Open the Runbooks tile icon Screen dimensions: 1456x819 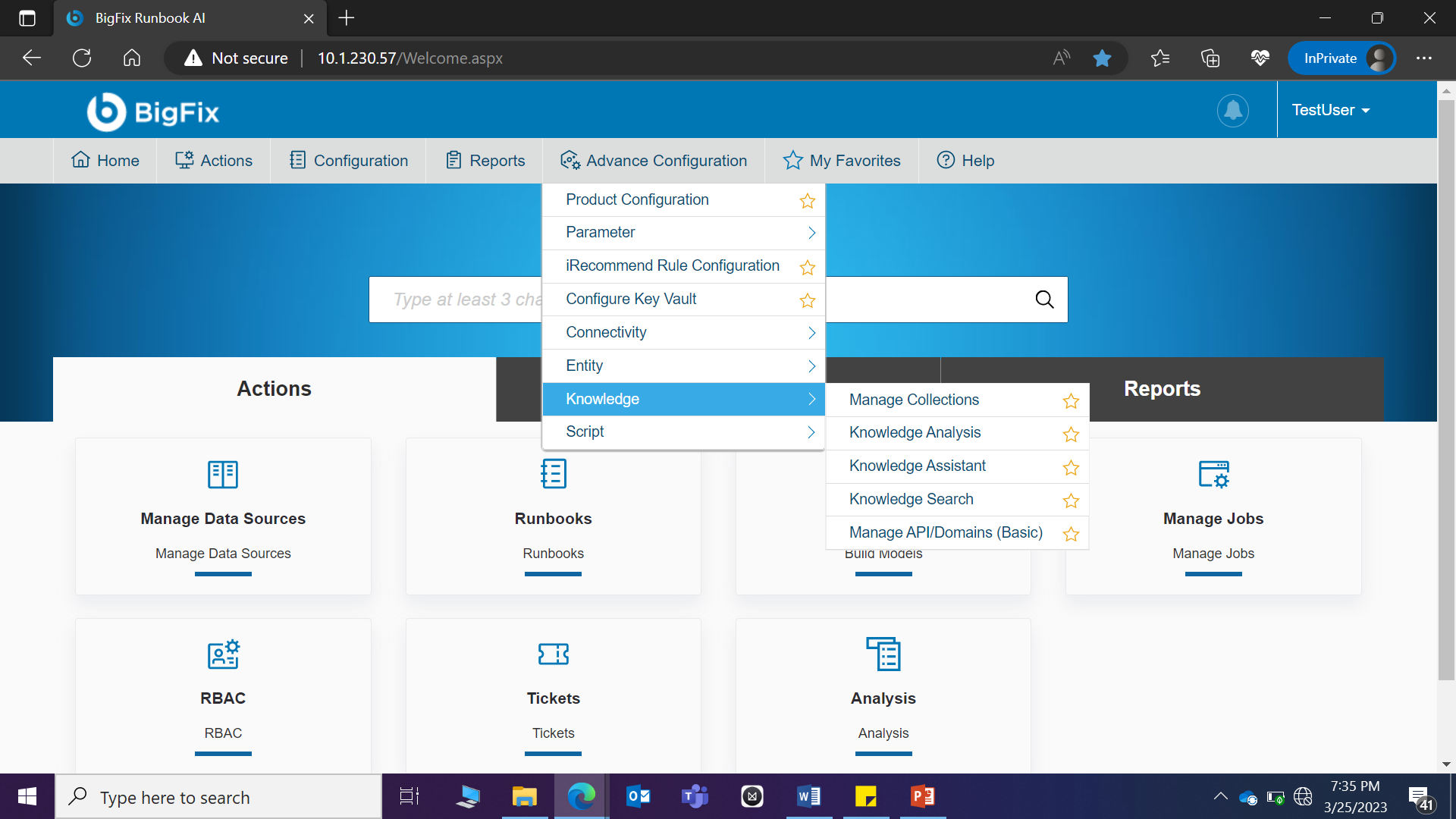pos(553,475)
